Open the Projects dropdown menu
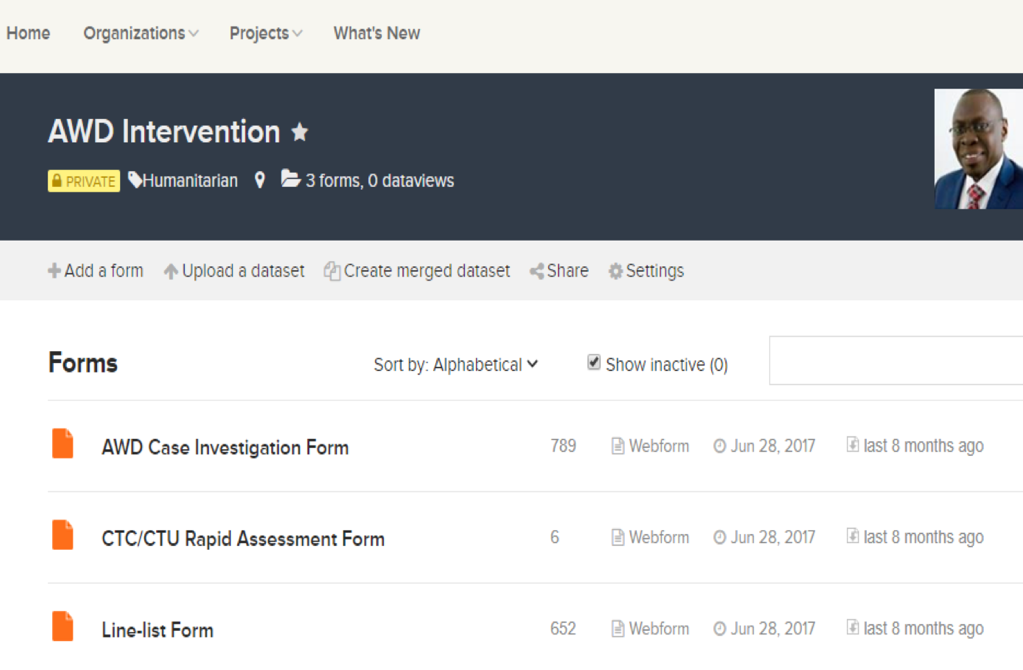Viewport: 1023px width, 670px height. 266,33
